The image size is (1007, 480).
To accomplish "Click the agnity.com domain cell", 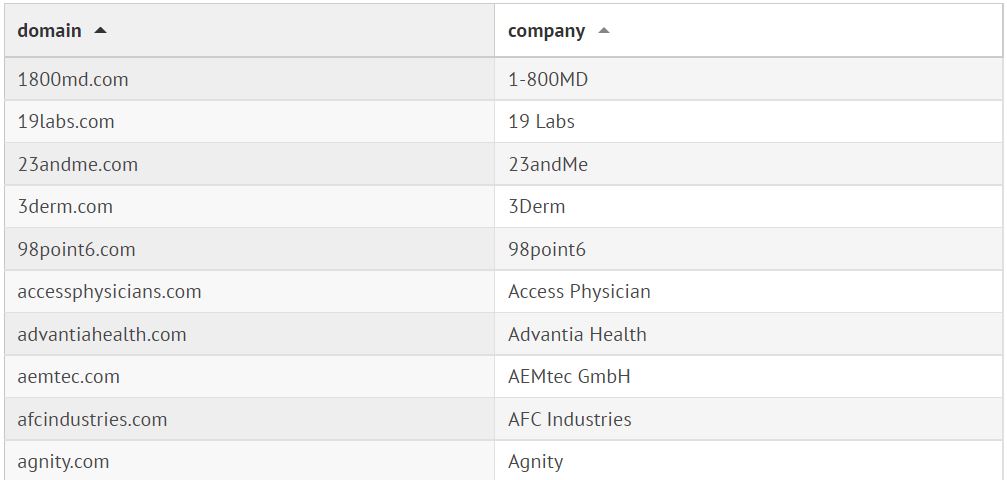I will click(x=63, y=462).
